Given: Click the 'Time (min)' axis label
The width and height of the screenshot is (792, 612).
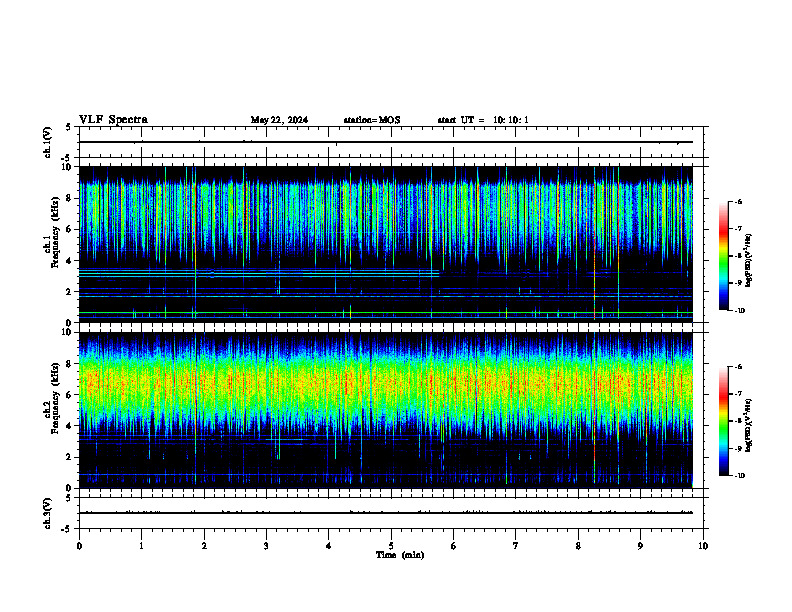Looking at the screenshot, I should (400, 555).
